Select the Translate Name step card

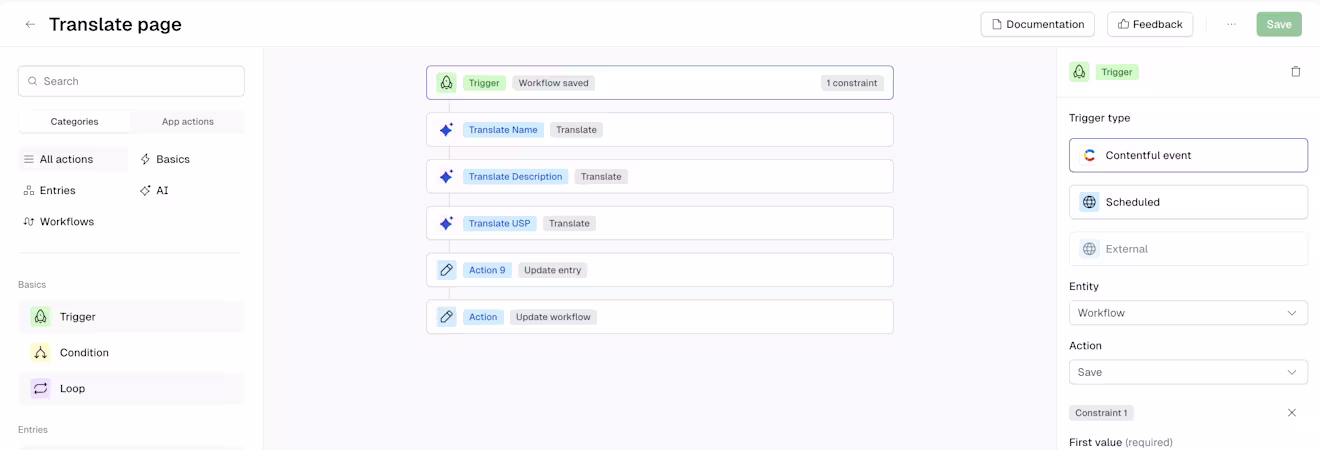(660, 130)
